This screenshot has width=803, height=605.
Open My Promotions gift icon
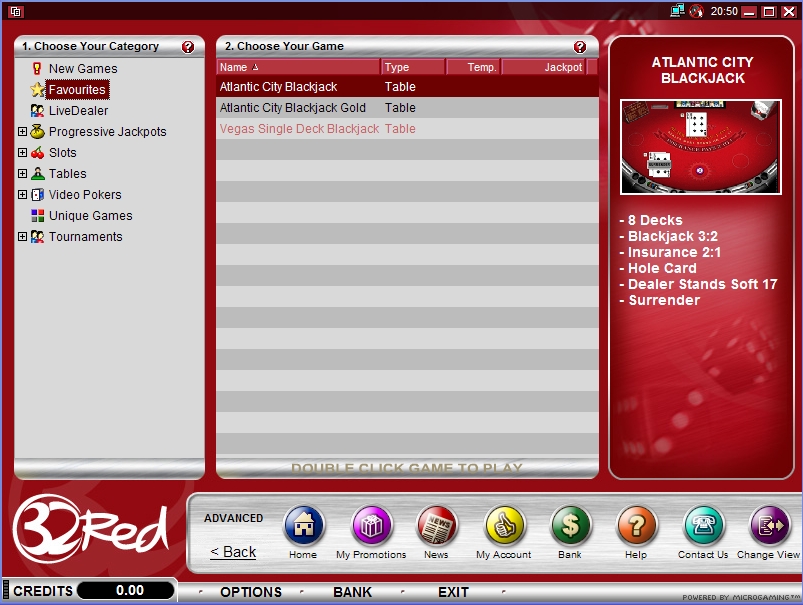(372, 525)
